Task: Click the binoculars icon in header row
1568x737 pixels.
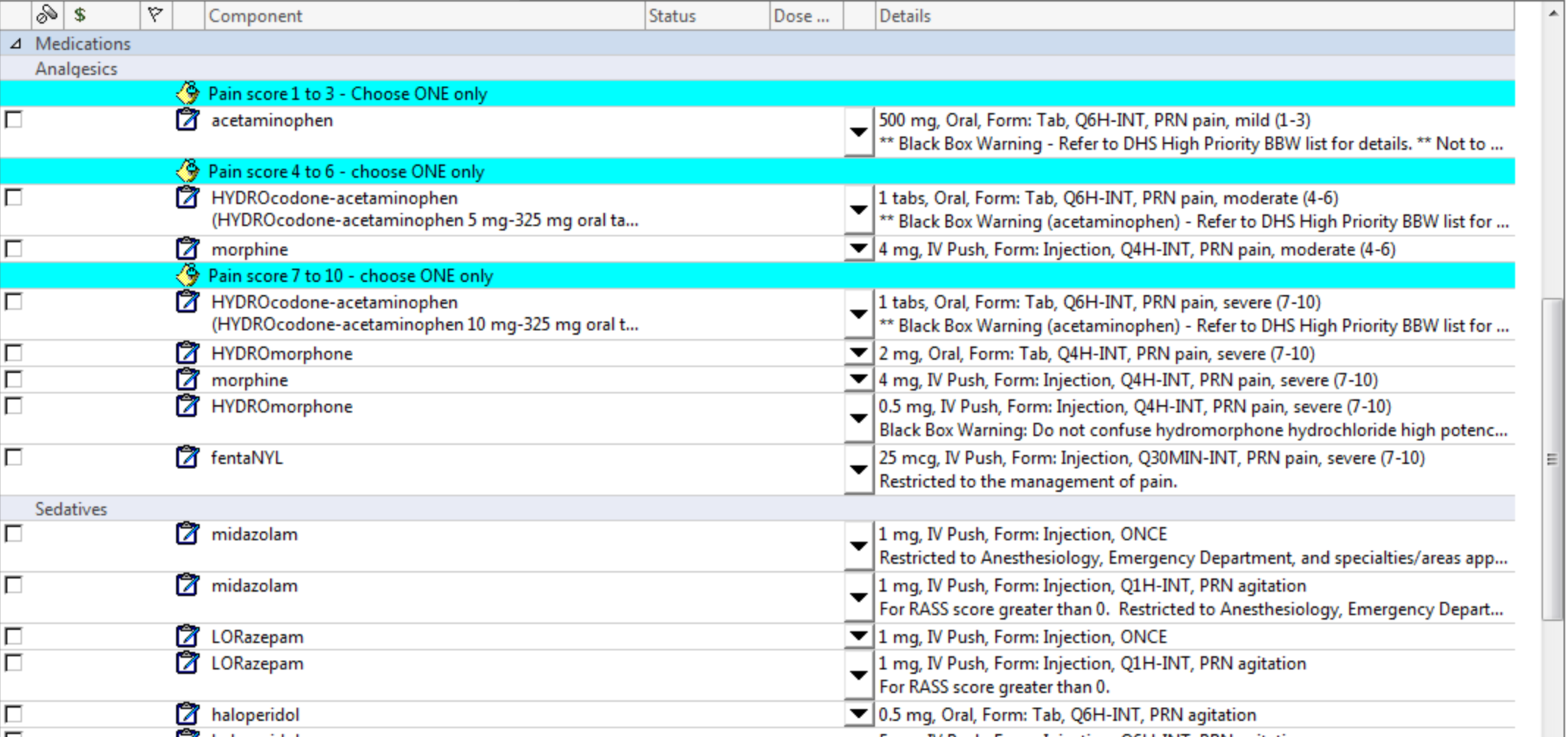Action: click(47, 15)
